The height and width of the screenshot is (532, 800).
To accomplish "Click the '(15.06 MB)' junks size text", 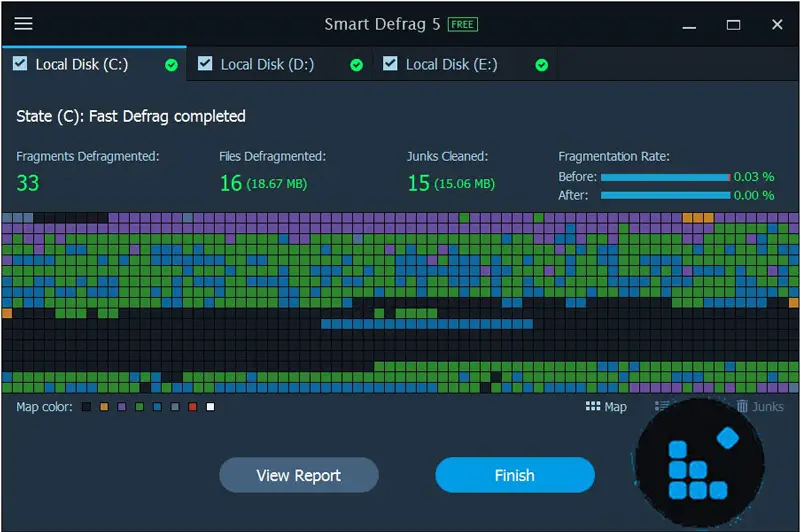I will 464,184.
